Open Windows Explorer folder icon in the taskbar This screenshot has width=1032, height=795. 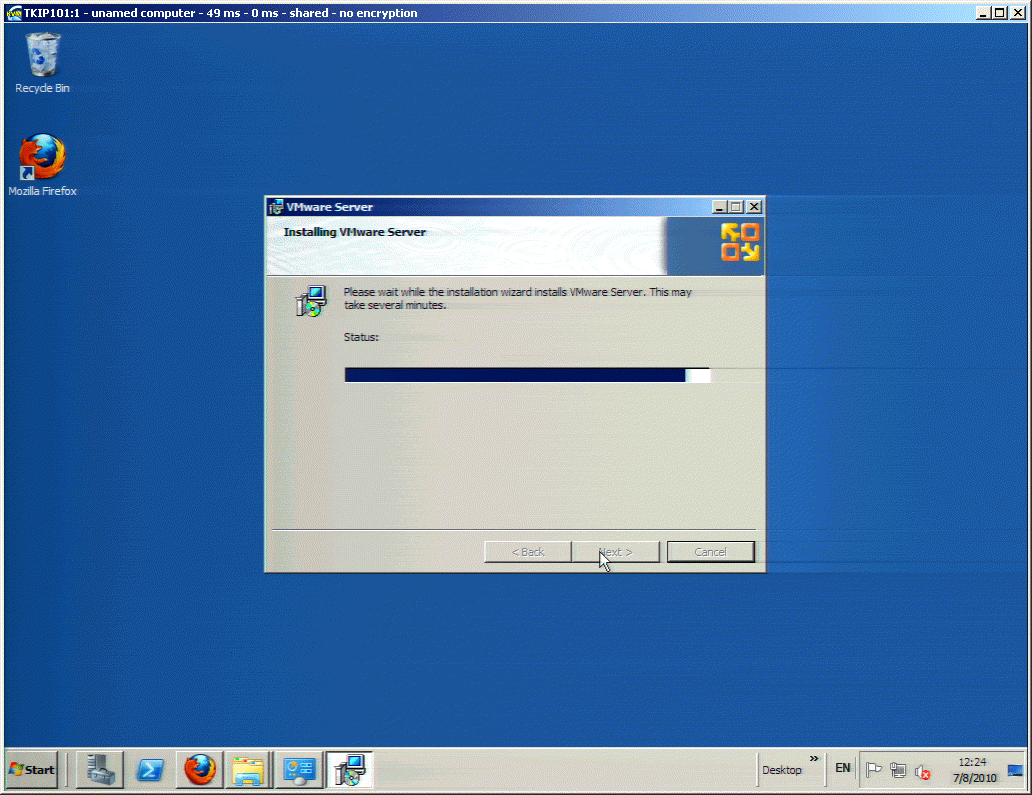tap(248, 769)
